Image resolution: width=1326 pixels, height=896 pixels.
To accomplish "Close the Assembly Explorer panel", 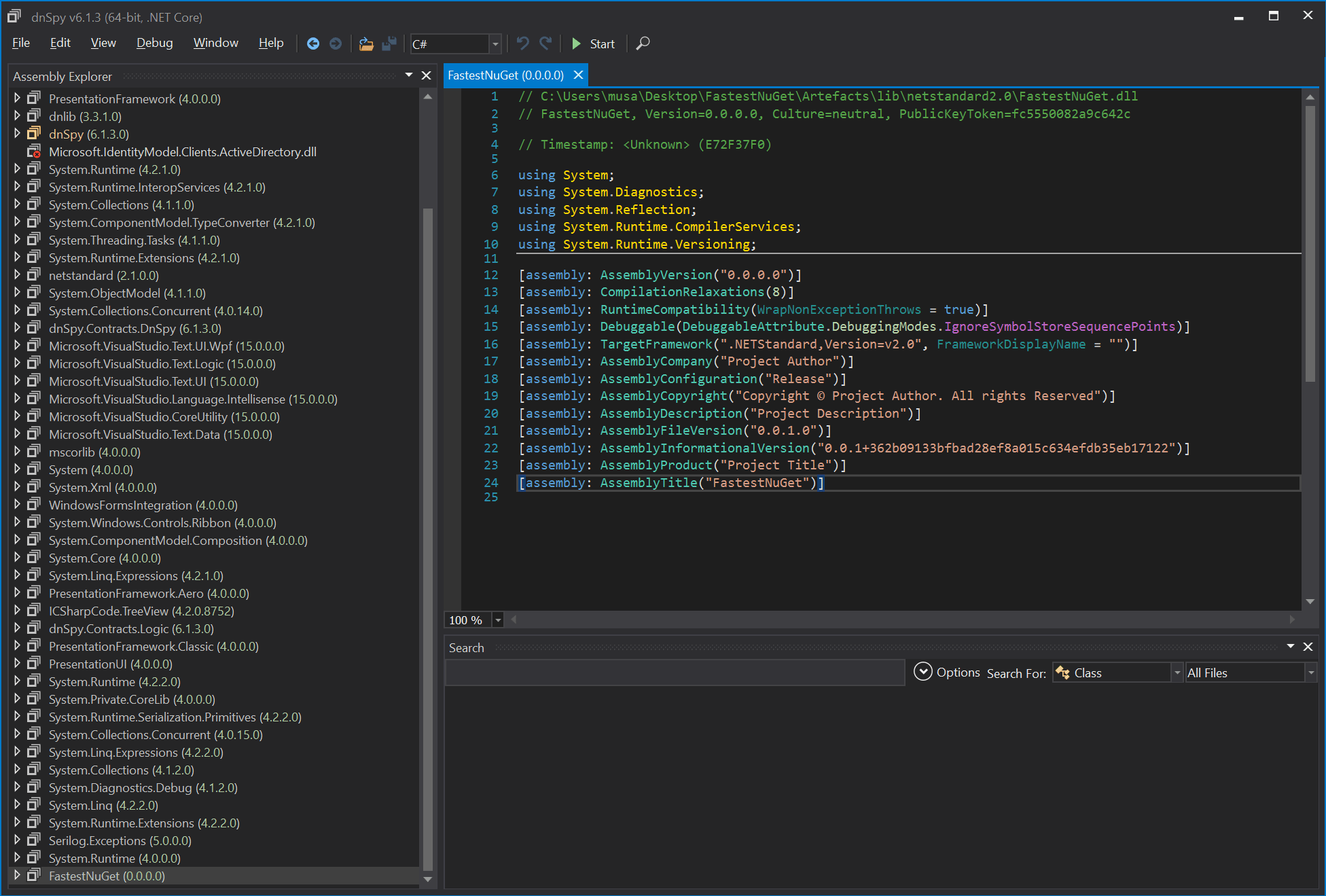I will pyautogui.click(x=427, y=75).
